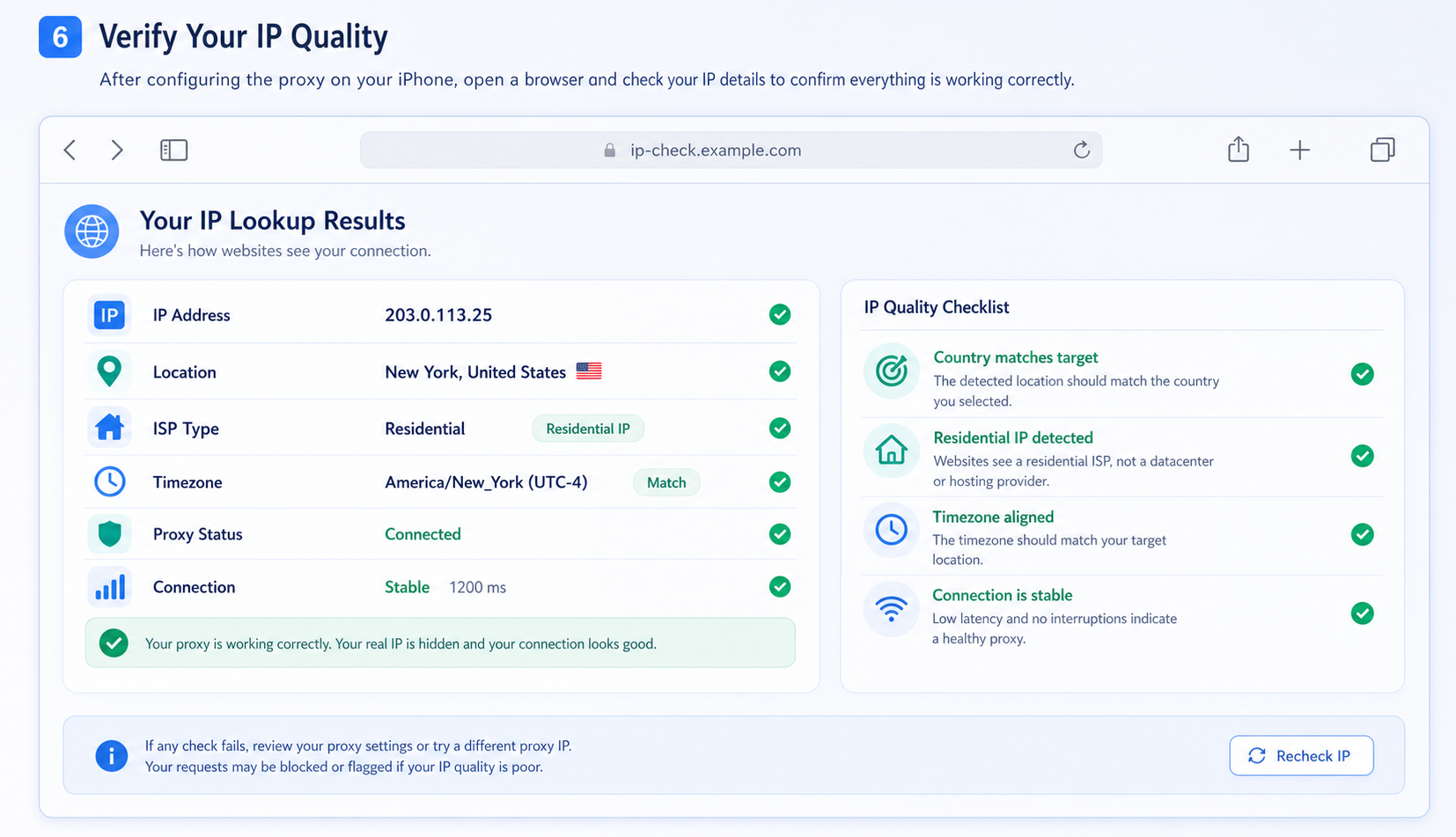1456x837 pixels.
Task: Reload the page with the refresh icon
Action: 1082,150
